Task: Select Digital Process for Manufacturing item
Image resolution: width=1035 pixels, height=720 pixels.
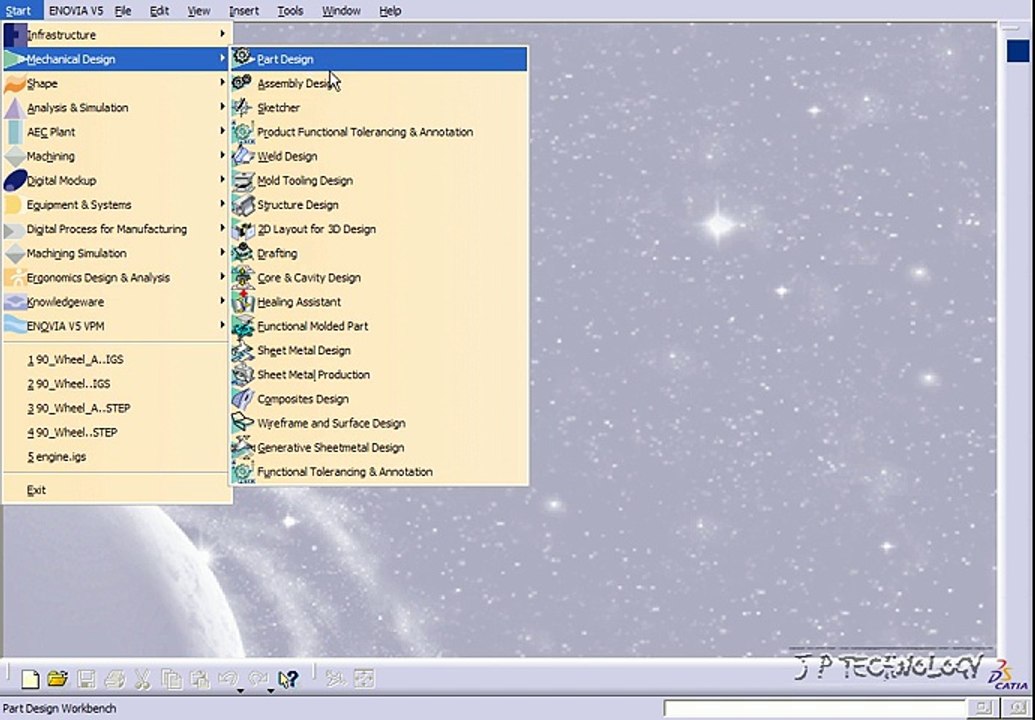Action: click(x=117, y=229)
